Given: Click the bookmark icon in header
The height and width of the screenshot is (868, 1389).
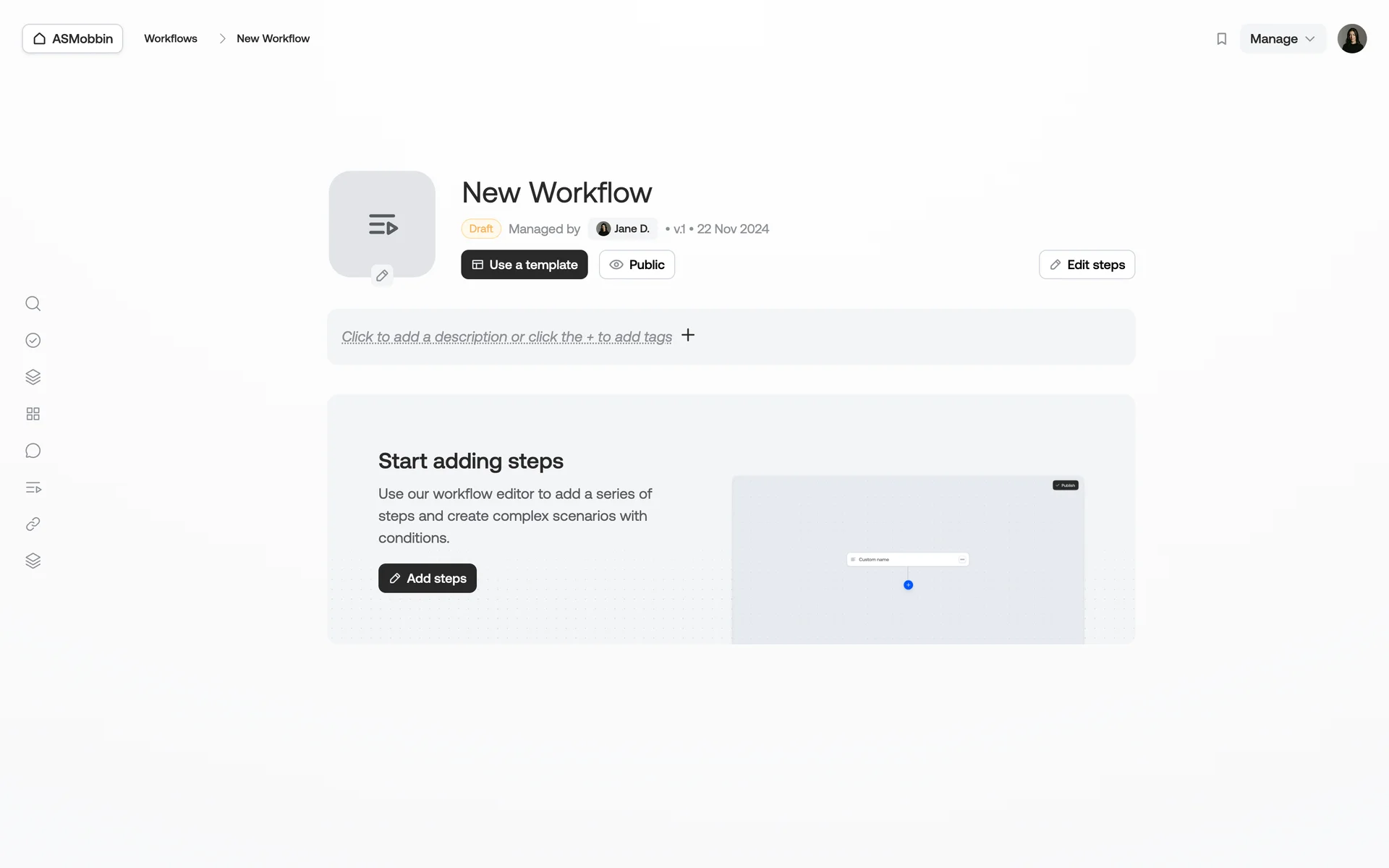Looking at the screenshot, I should coord(1221,39).
